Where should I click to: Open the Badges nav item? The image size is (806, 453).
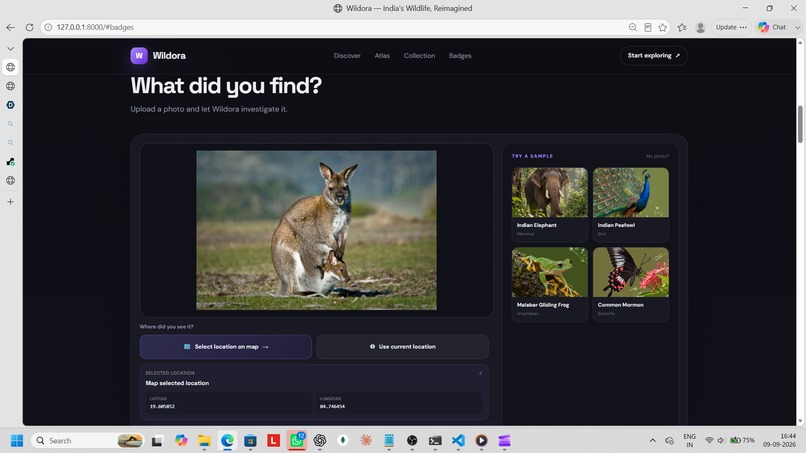point(460,56)
